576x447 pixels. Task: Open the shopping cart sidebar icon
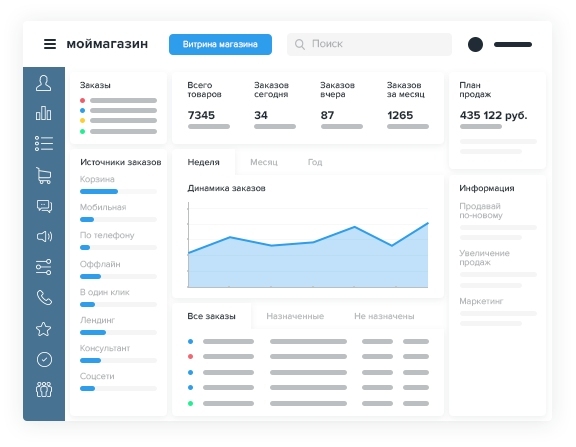click(x=44, y=175)
